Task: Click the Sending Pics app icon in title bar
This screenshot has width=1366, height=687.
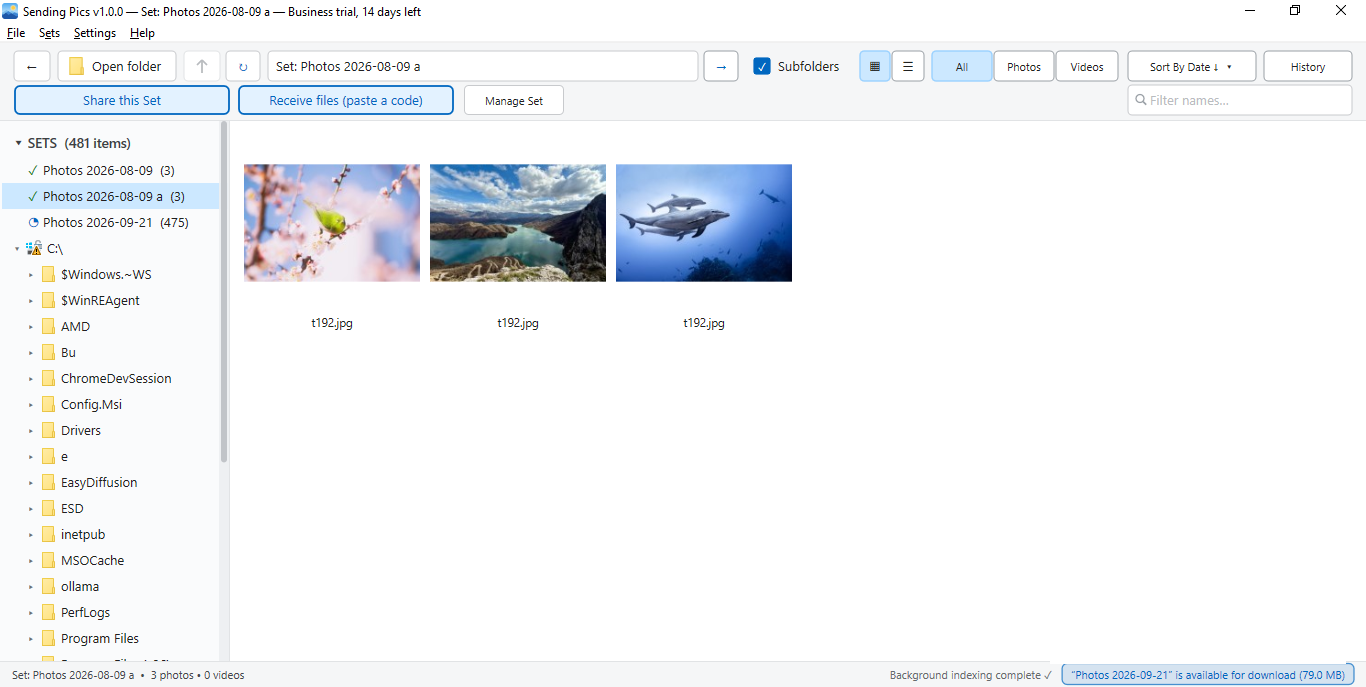Action: (x=10, y=11)
